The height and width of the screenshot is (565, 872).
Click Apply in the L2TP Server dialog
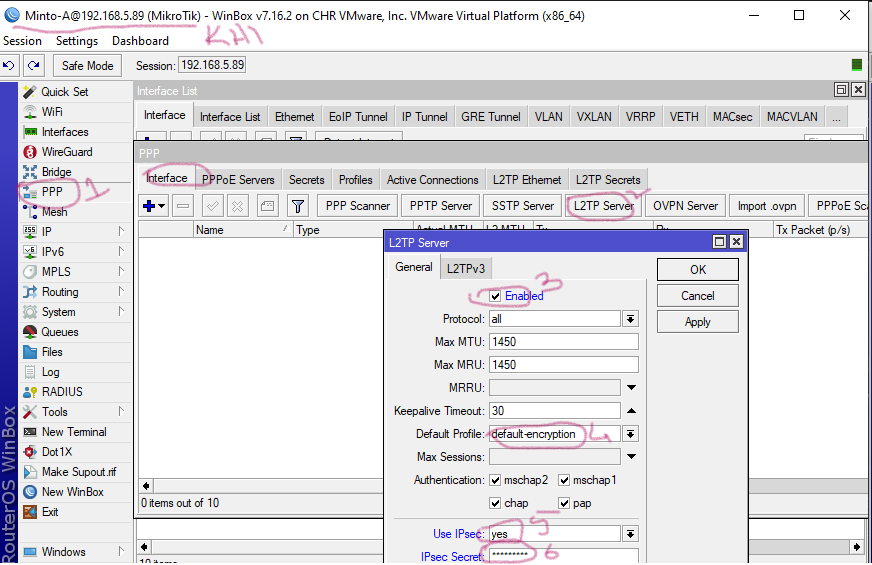click(x=697, y=322)
